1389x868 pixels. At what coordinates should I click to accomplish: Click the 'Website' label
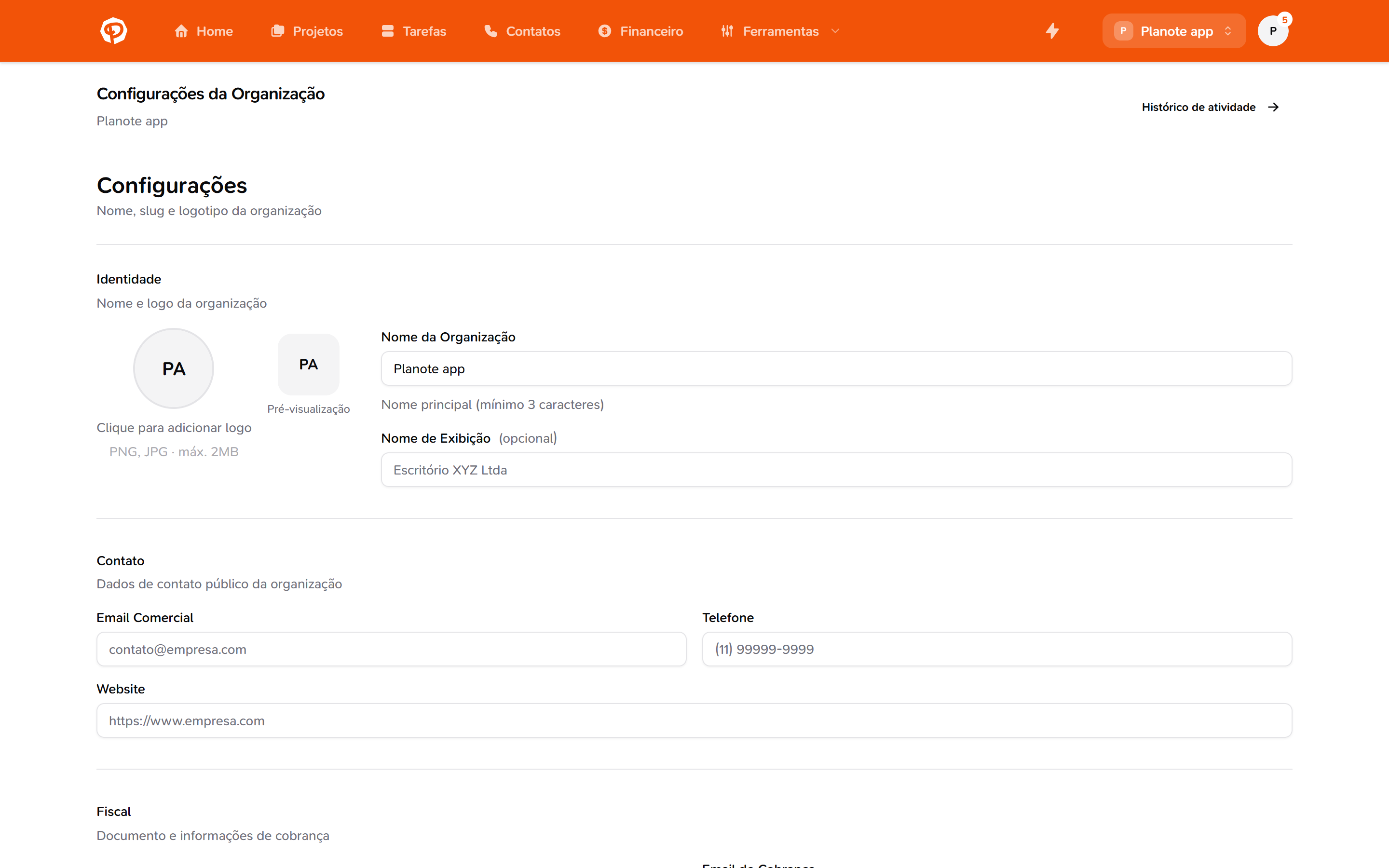click(121, 689)
